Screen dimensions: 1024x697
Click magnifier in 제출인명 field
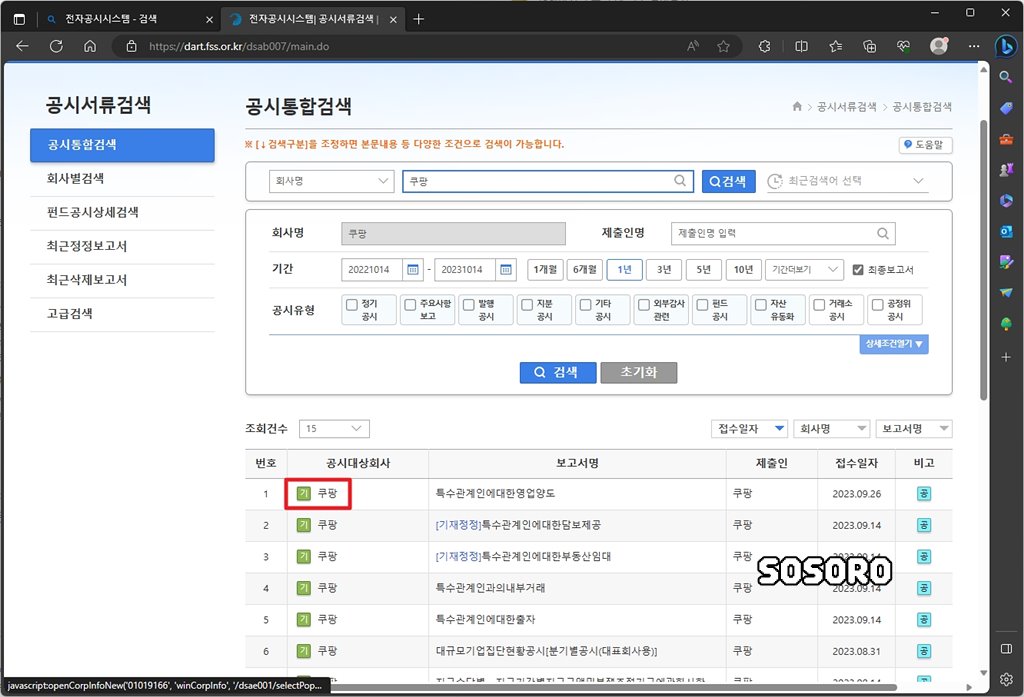click(882, 233)
